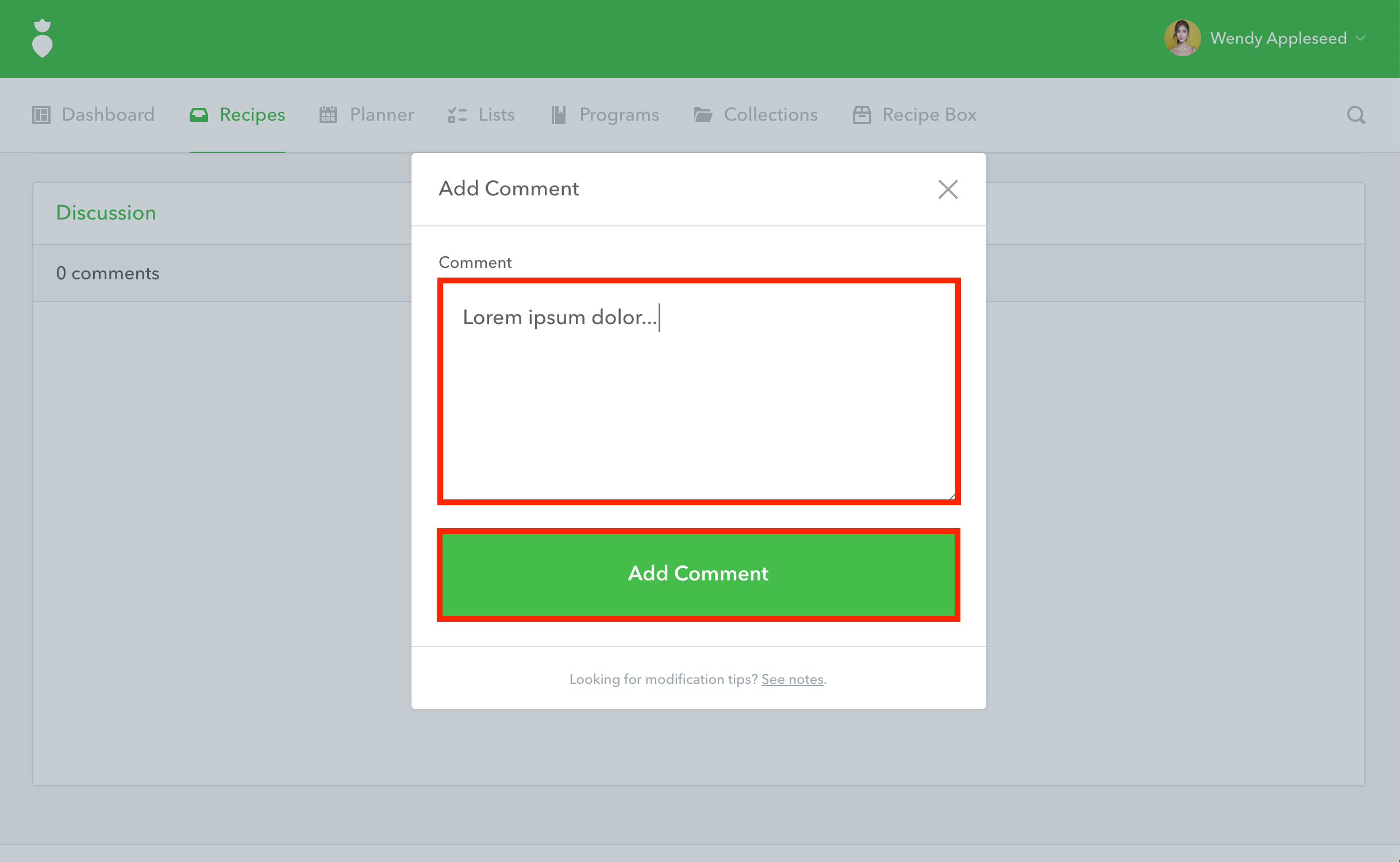Submit with the green Add Comment button

698,574
